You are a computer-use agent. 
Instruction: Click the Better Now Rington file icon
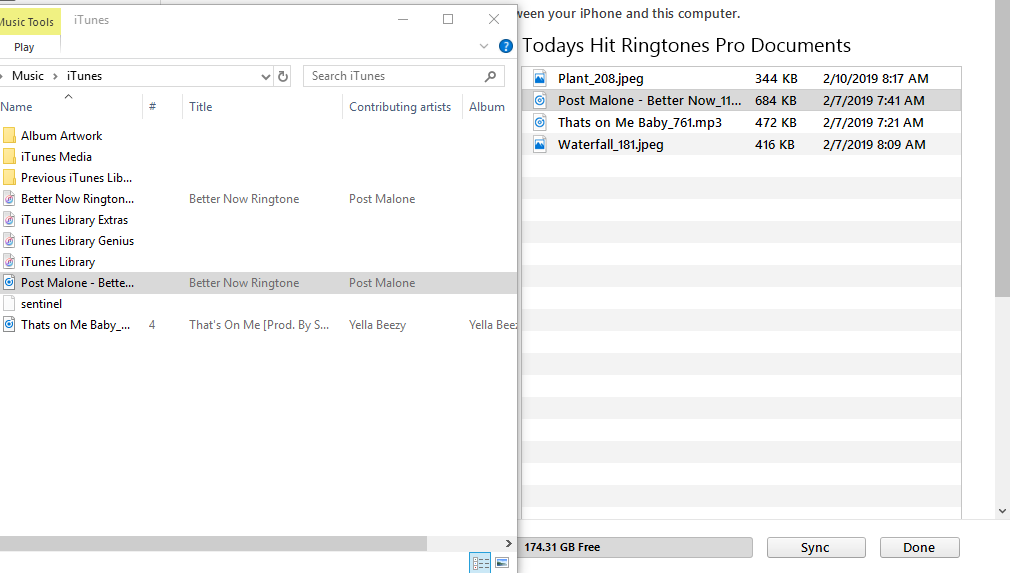9,198
